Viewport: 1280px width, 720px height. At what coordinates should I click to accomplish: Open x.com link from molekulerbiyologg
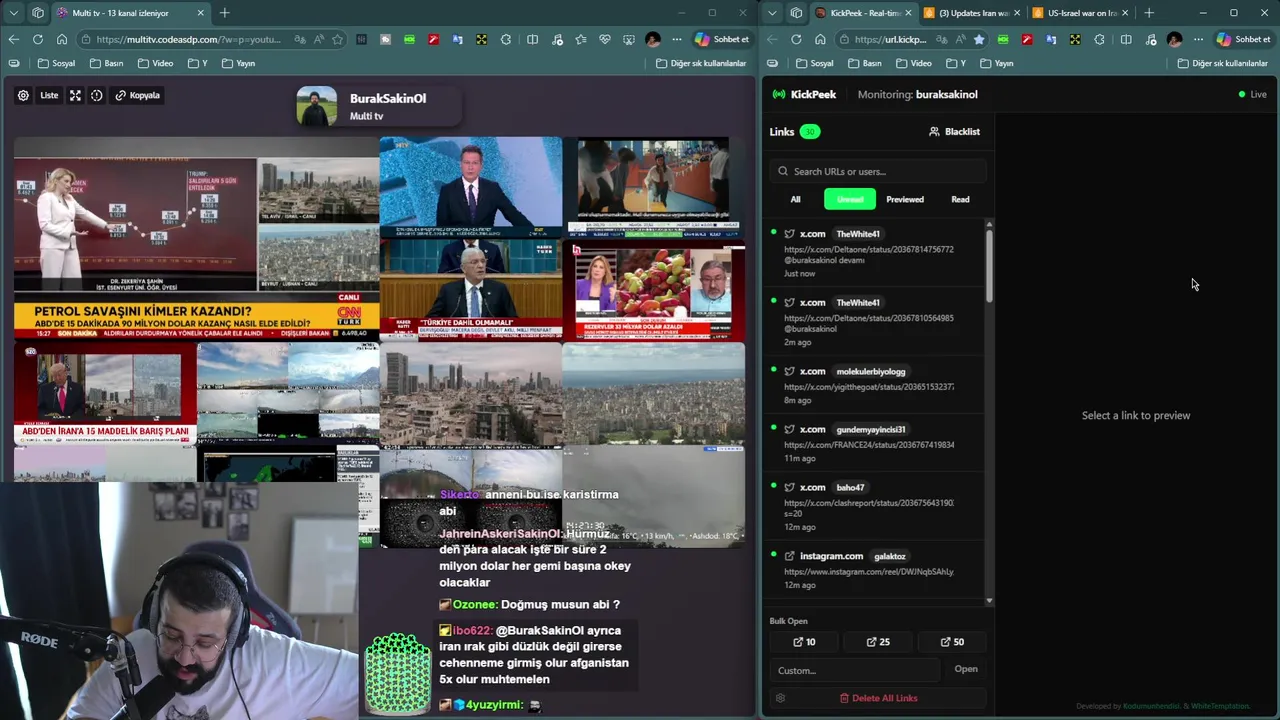coord(875,385)
